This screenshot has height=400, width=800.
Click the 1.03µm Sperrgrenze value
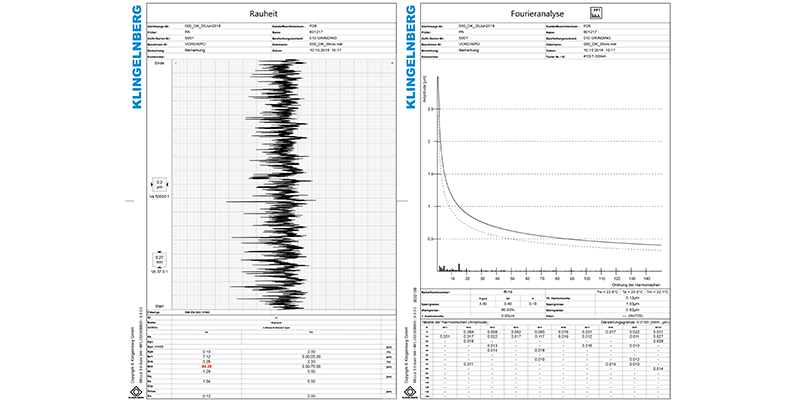pos(633,304)
